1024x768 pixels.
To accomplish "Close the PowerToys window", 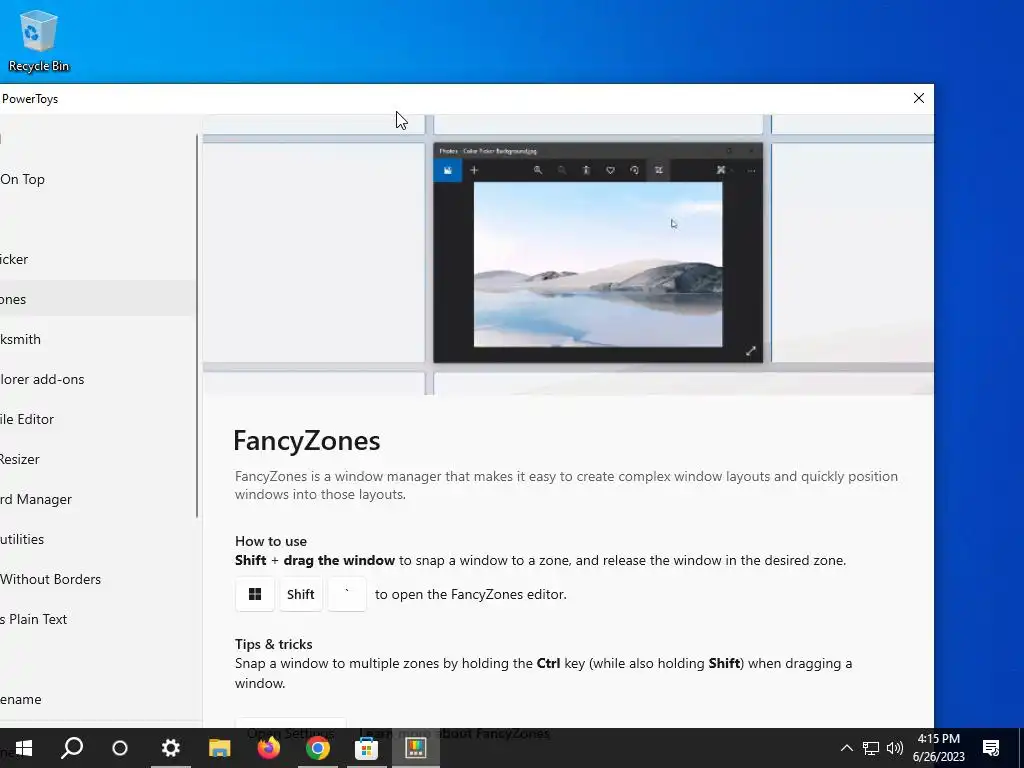I will (x=918, y=98).
